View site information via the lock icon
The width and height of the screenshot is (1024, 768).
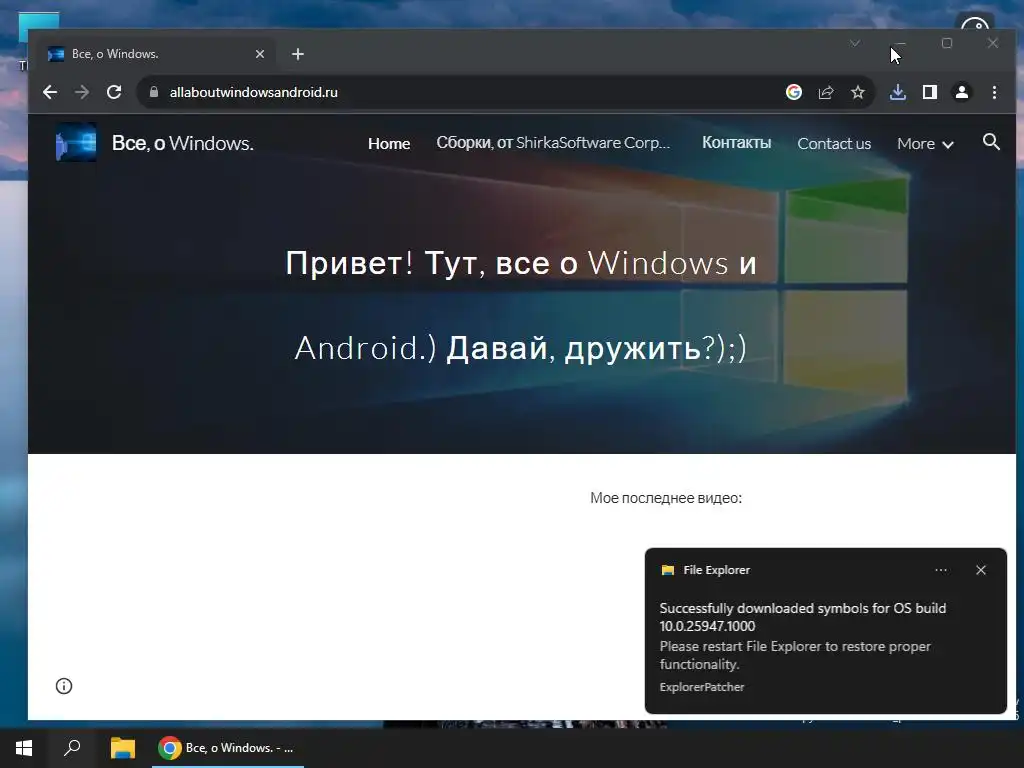pos(154,92)
